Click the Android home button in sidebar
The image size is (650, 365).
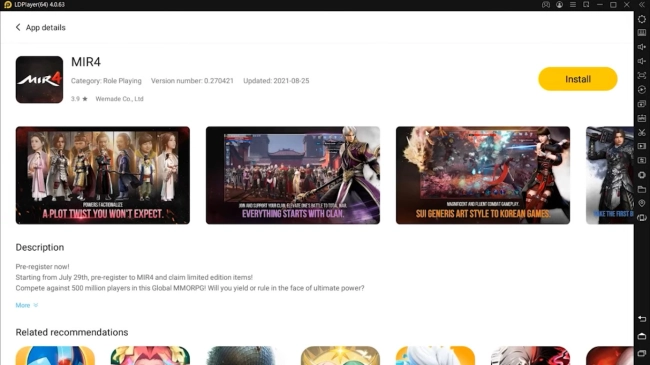(642, 336)
